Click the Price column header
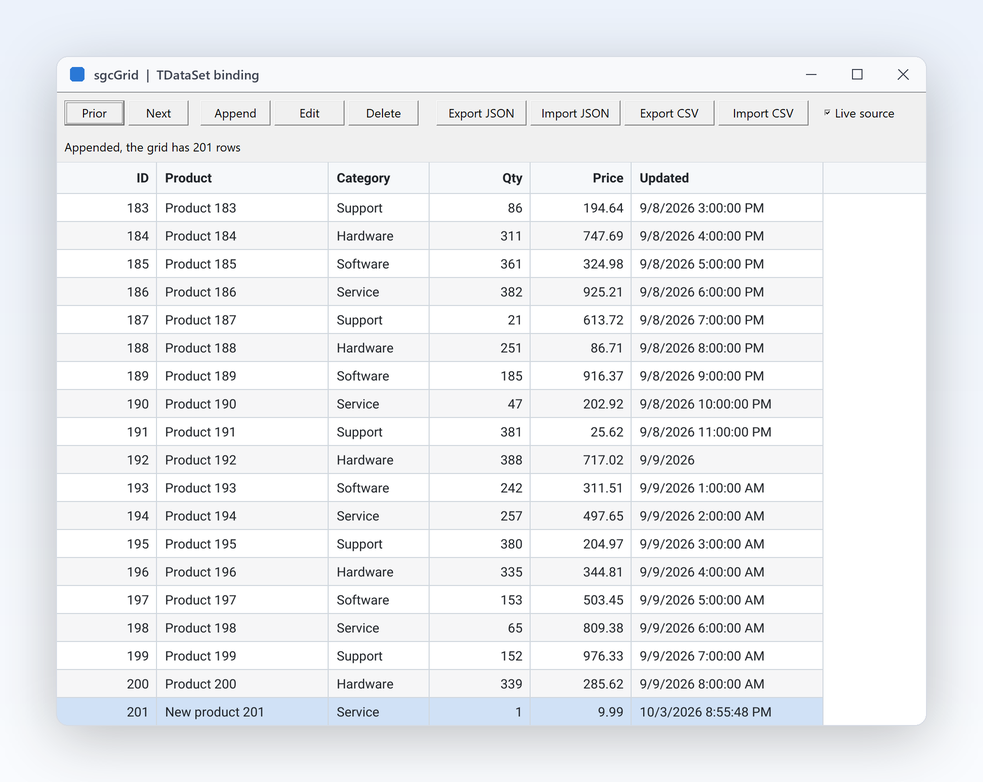The image size is (983, 782). tap(581, 178)
